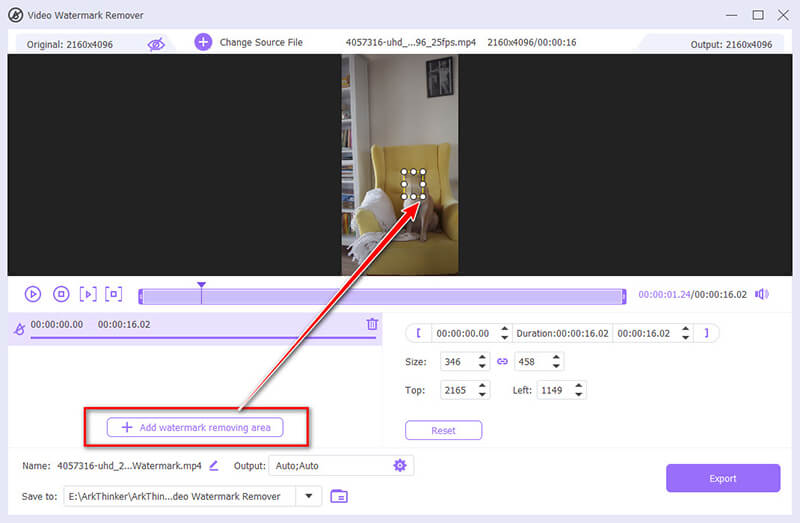Increase the Left position value
Viewport: 800px width, 523px height.
point(579,386)
